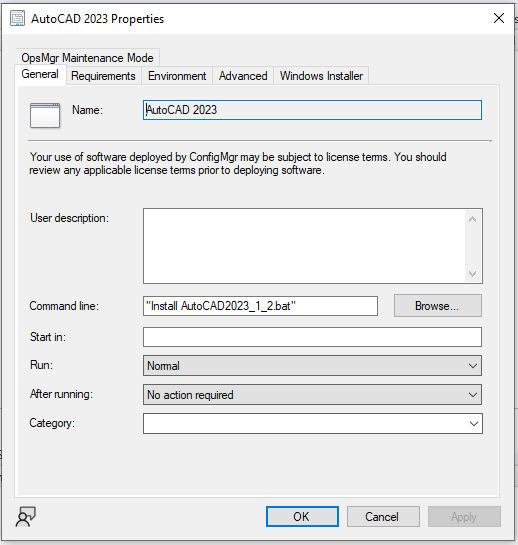Click the program window icon beside Name
This screenshot has width=518, height=545.
[45, 115]
